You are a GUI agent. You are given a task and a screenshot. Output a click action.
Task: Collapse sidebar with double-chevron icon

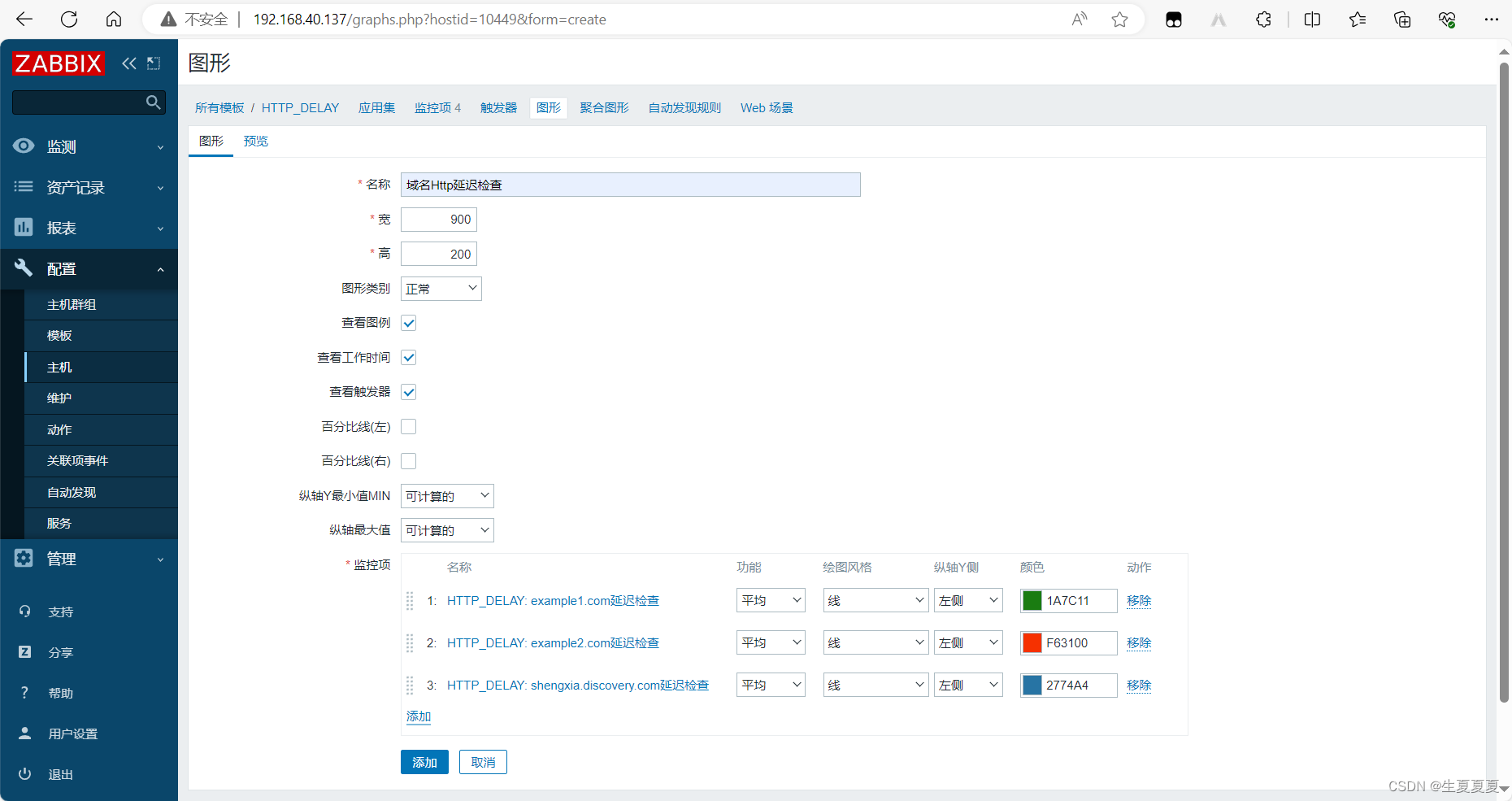(129, 63)
